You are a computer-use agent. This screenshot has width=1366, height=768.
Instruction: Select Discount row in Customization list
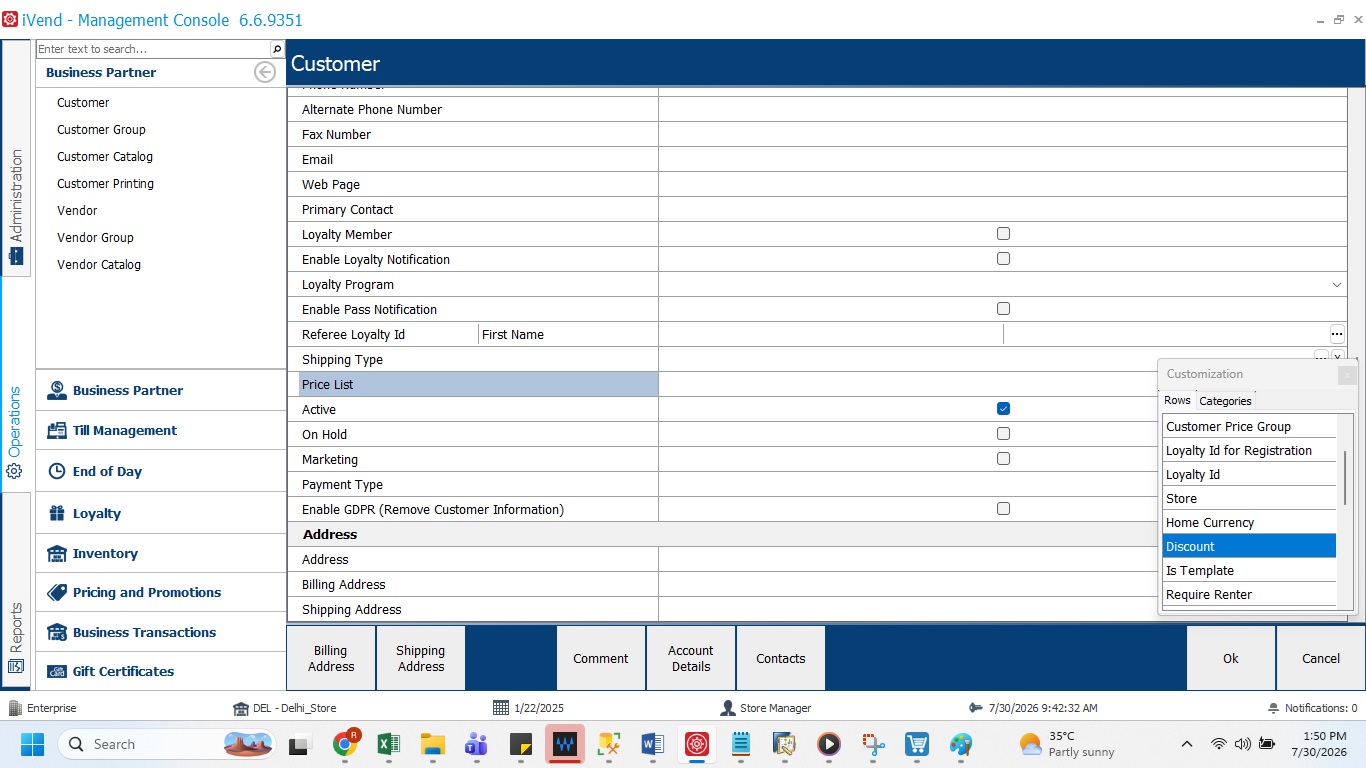pos(1249,546)
